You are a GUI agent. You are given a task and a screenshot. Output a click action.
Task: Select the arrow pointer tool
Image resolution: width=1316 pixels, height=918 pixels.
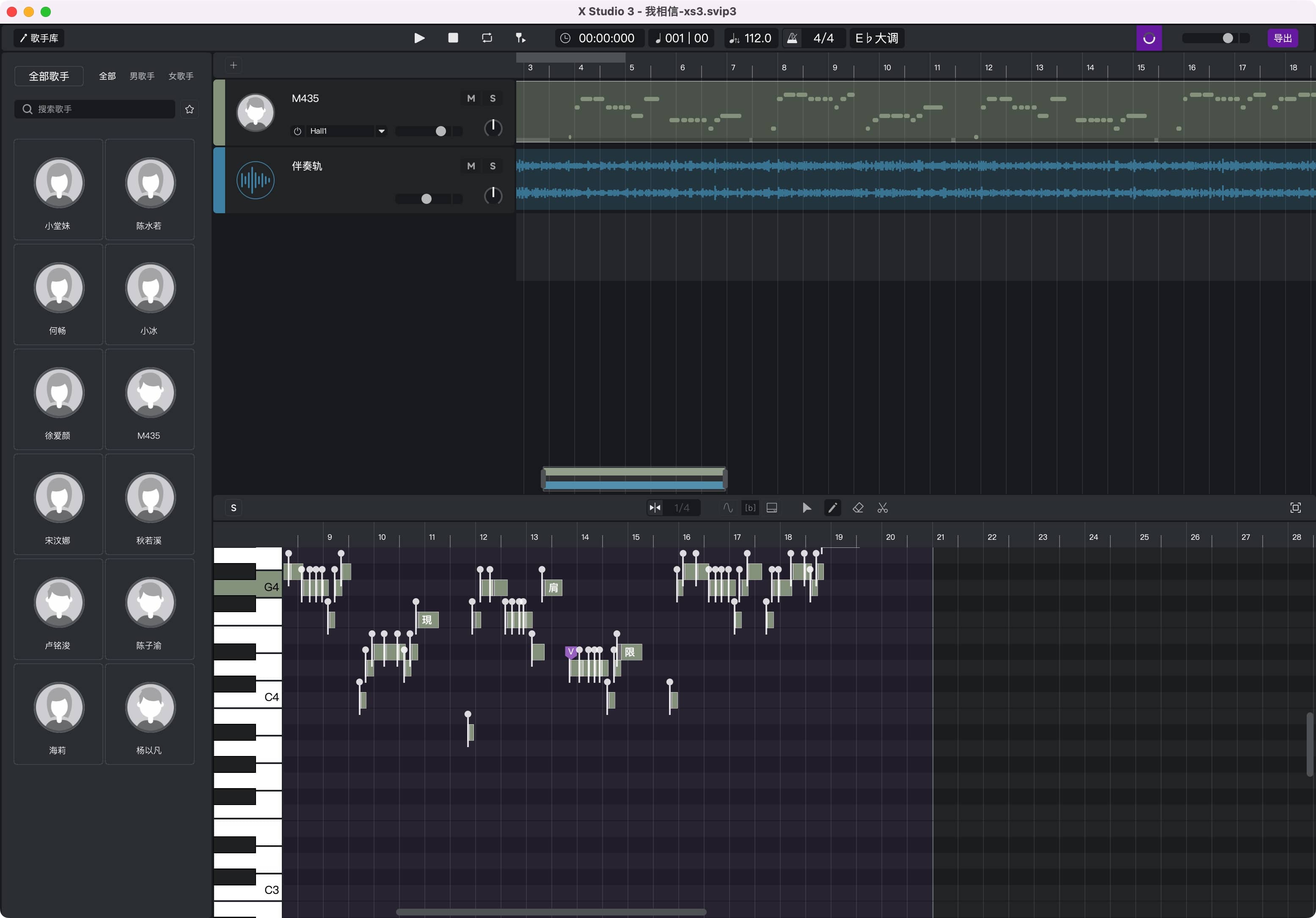807,508
